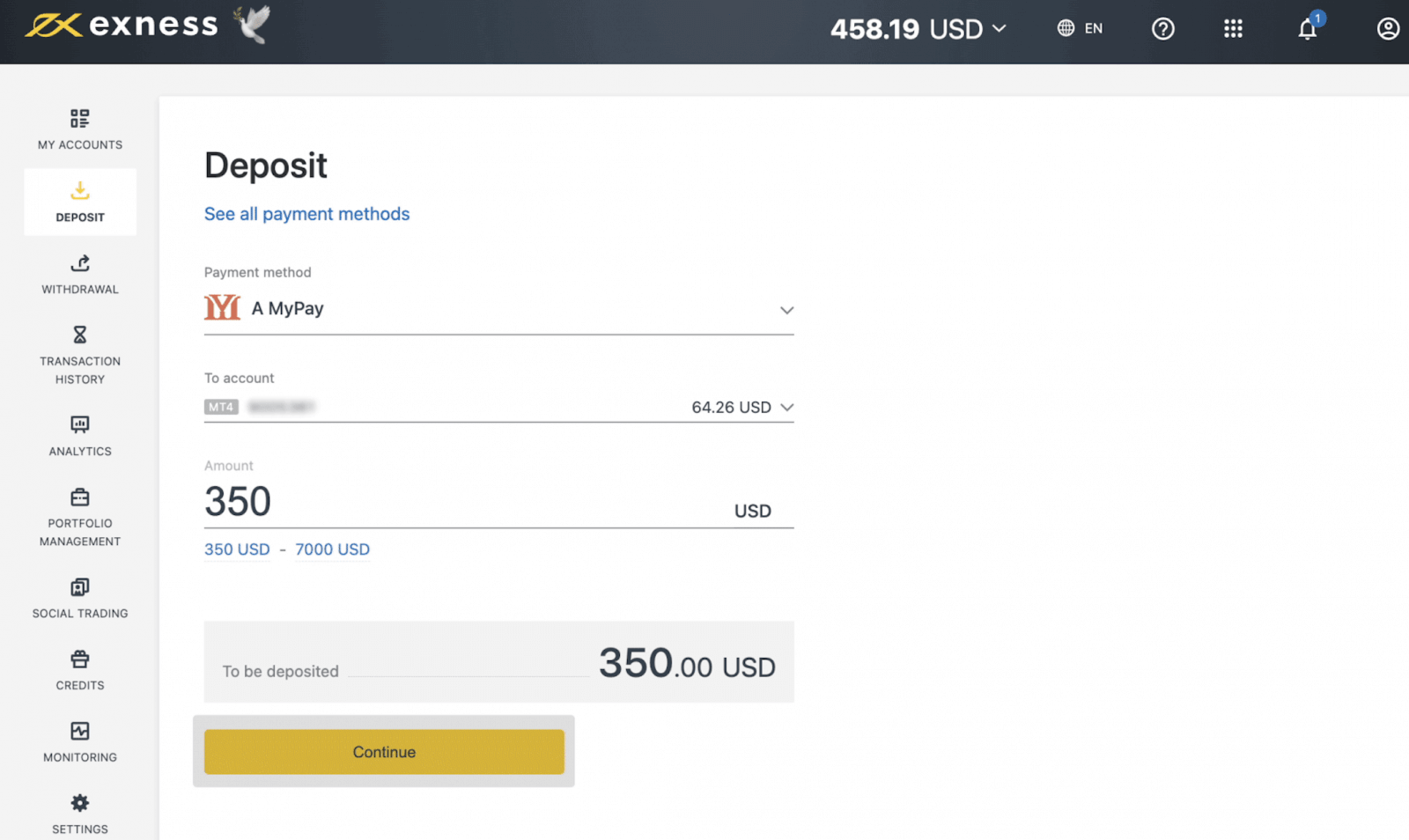Go to MY ACCOUNTS menu label
This screenshot has width=1409, height=840.
click(80, 144)
